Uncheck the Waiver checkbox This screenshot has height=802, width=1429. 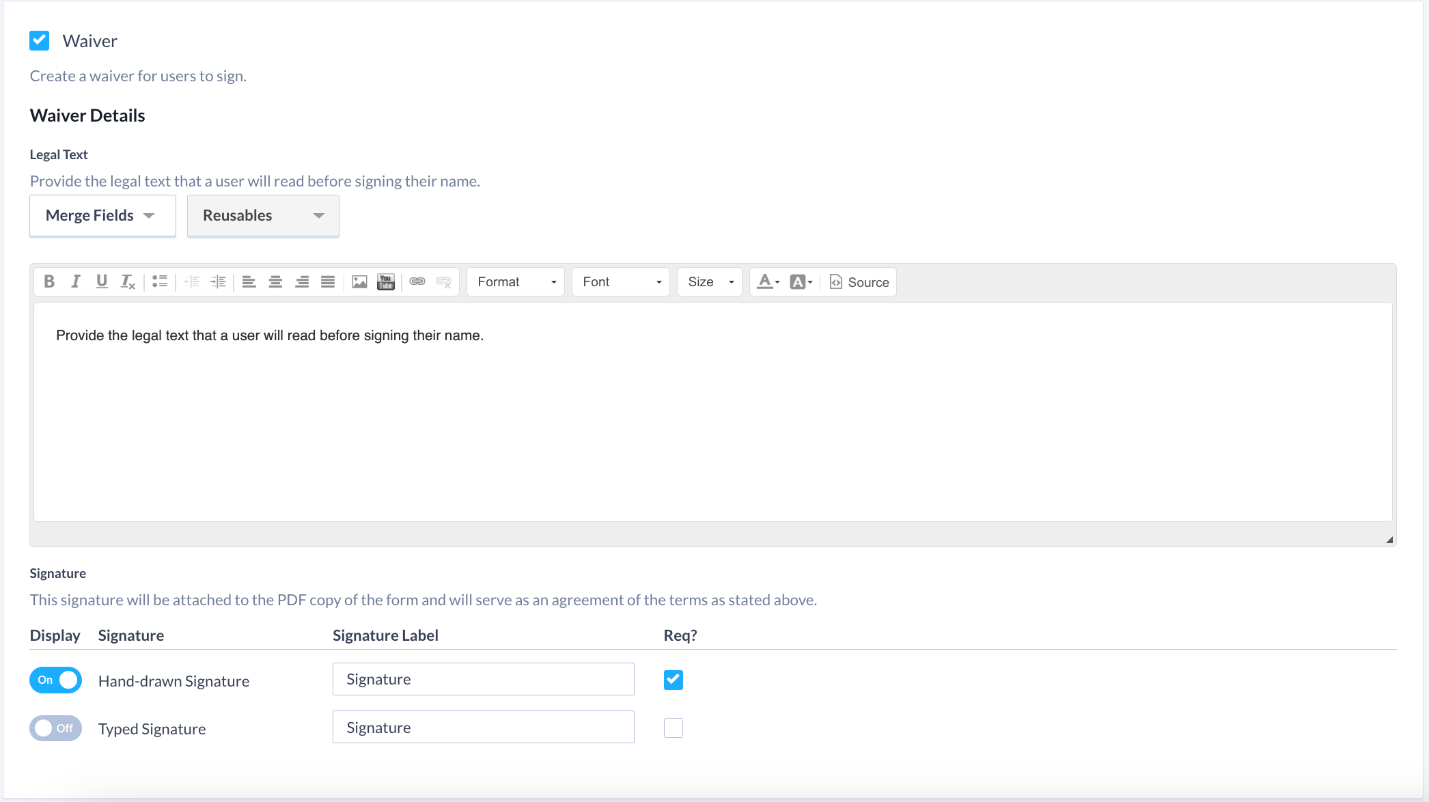[x=39, y=40]
